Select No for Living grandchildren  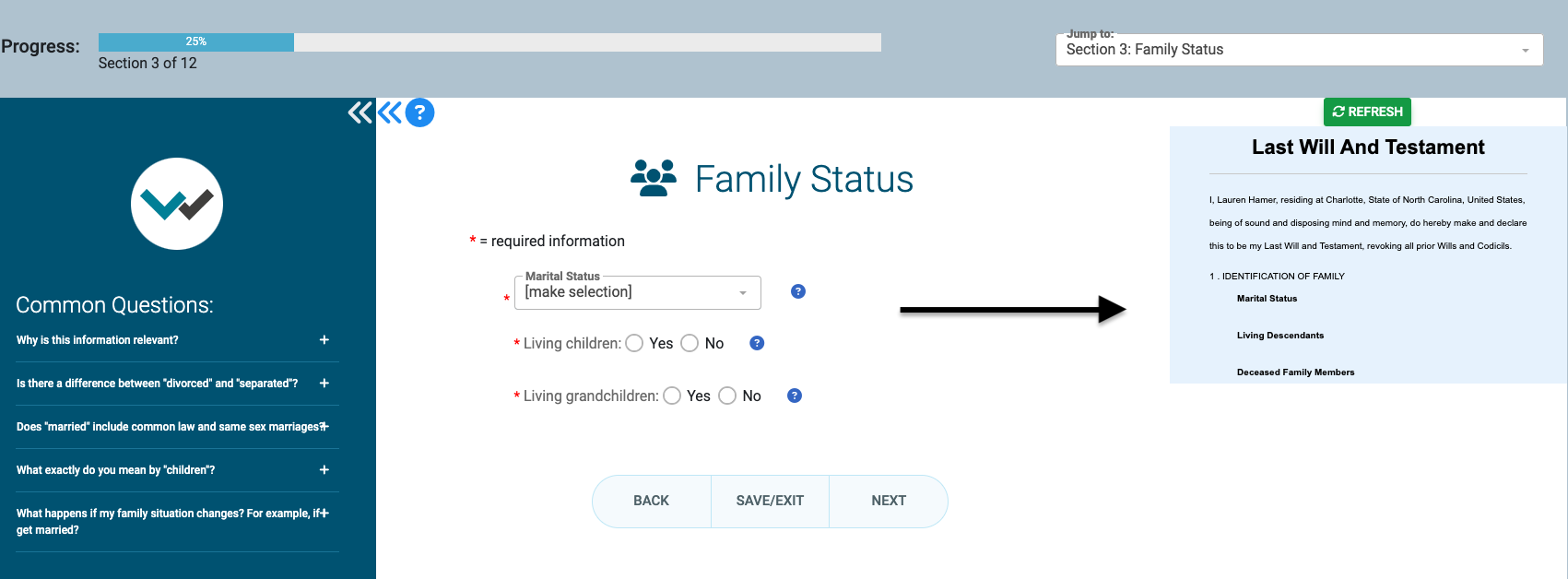[728, 395]
